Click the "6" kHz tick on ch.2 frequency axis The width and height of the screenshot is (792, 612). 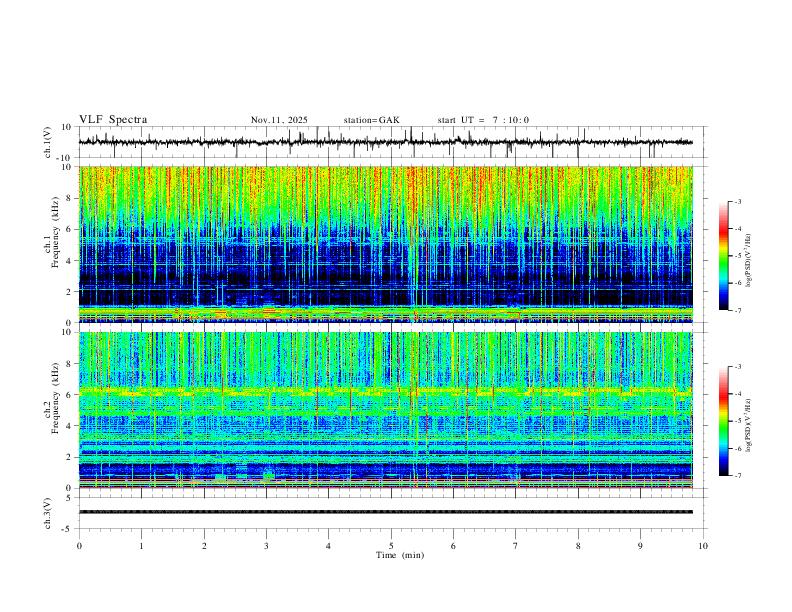(69, 395)
